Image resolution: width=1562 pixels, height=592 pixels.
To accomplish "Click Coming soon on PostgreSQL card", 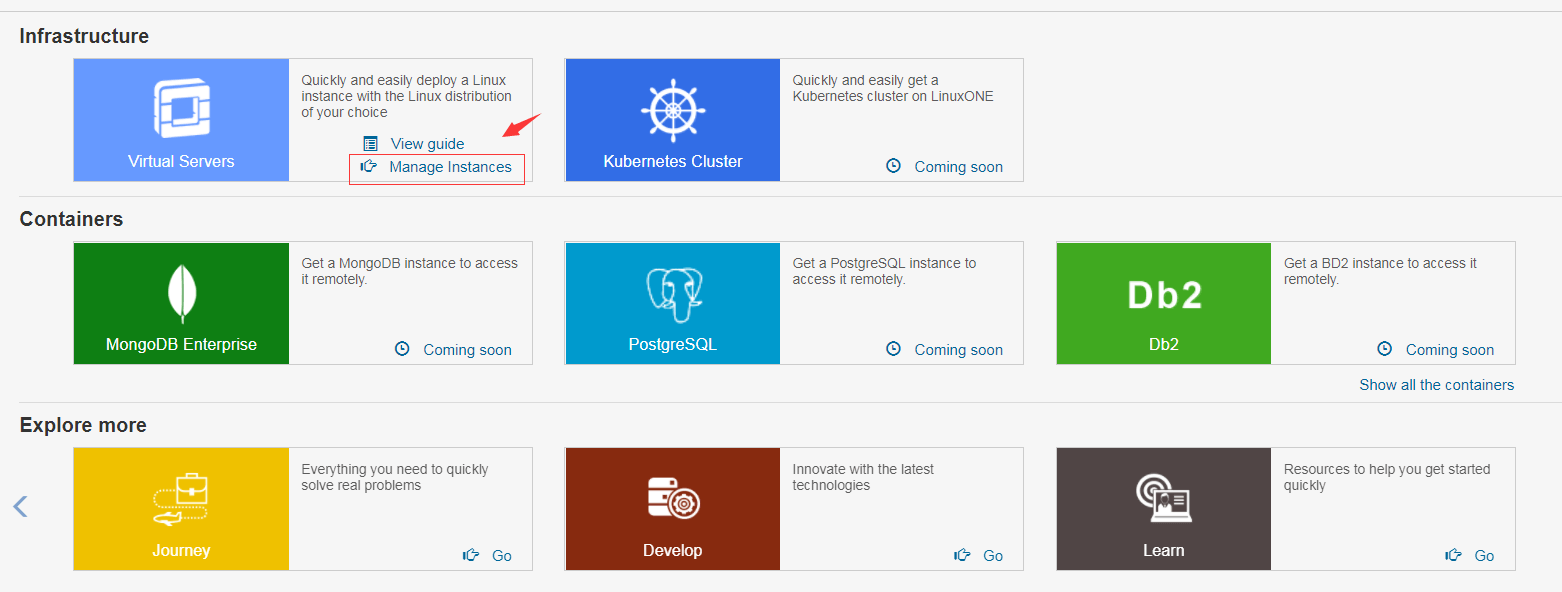I will tap(958, 350).
